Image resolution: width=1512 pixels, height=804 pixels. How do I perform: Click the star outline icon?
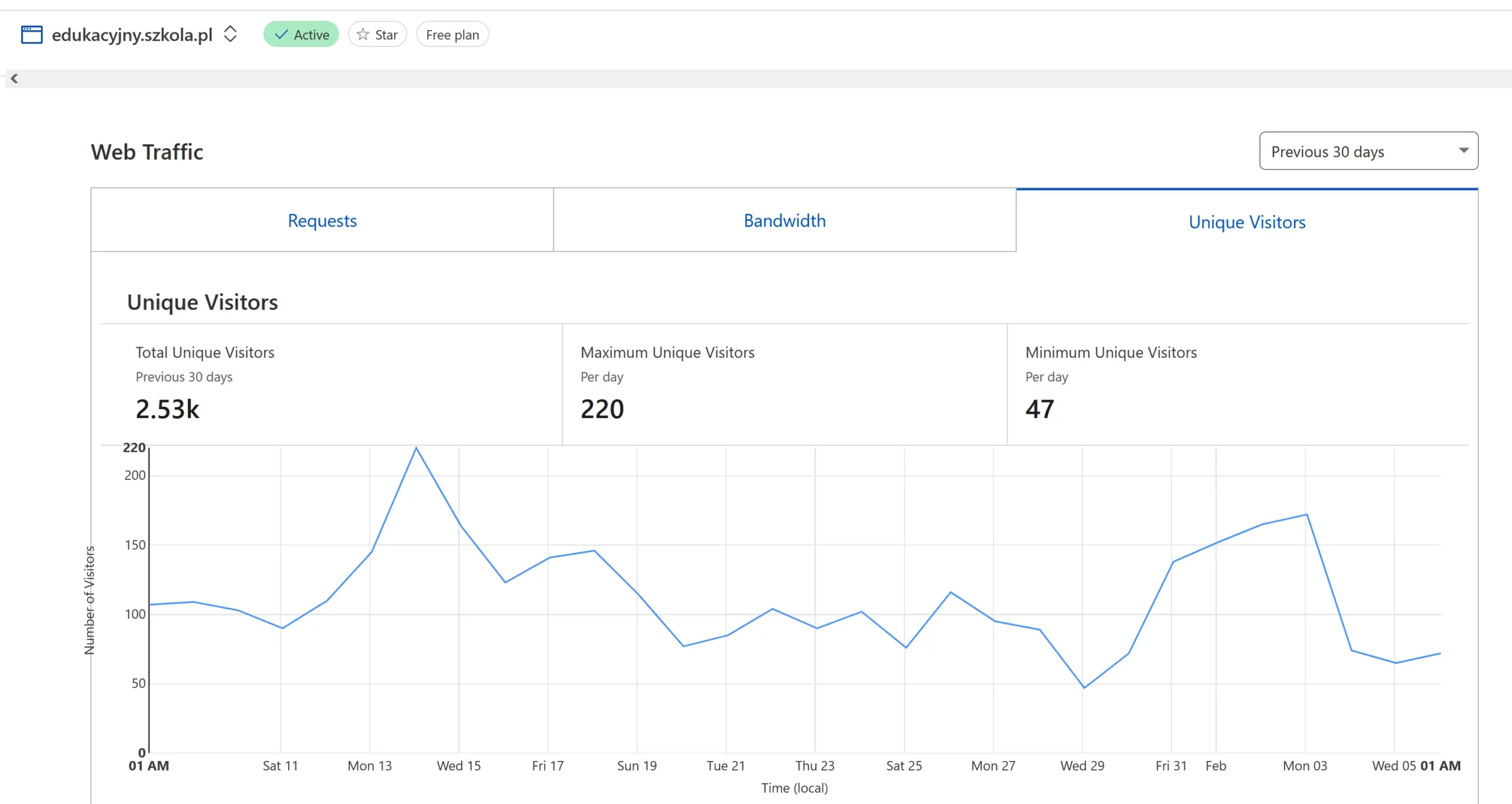coord(363,35)
